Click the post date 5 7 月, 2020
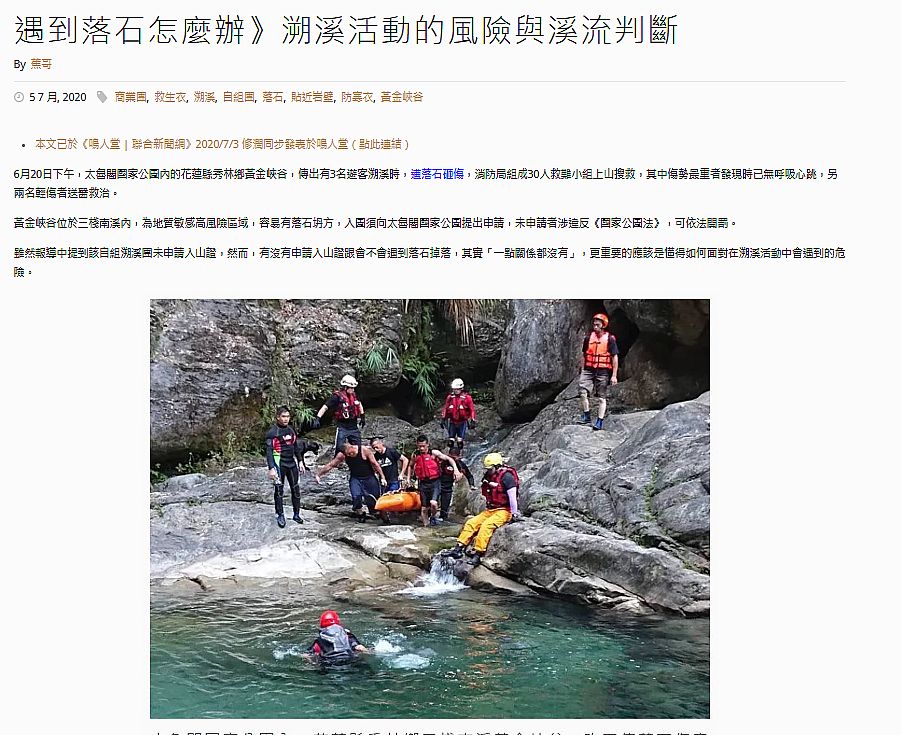The width and height of the screenshot is (901, 735). click(58, 97)
